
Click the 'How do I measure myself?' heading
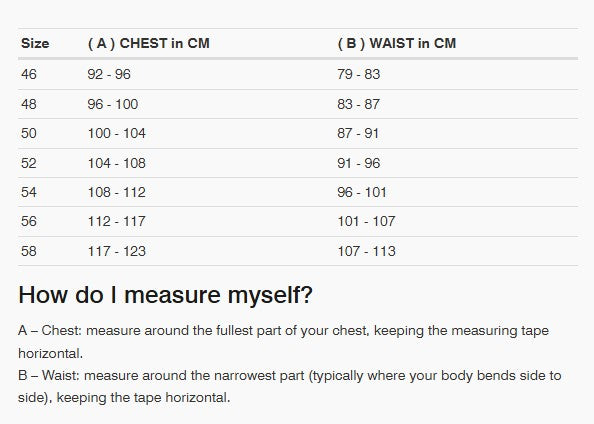[x=166, y=295]
